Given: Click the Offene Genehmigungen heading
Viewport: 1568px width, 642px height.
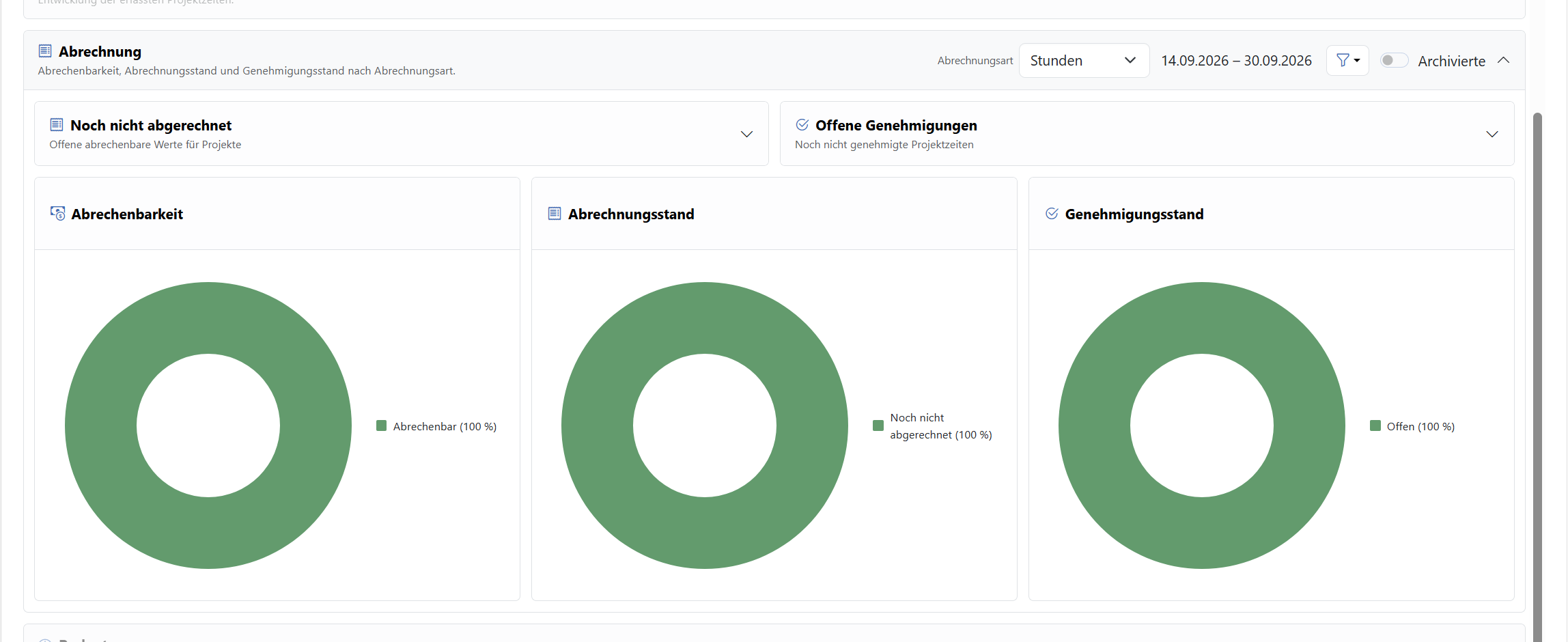Looking at the screenshot, I should click(x=896, y=125).
